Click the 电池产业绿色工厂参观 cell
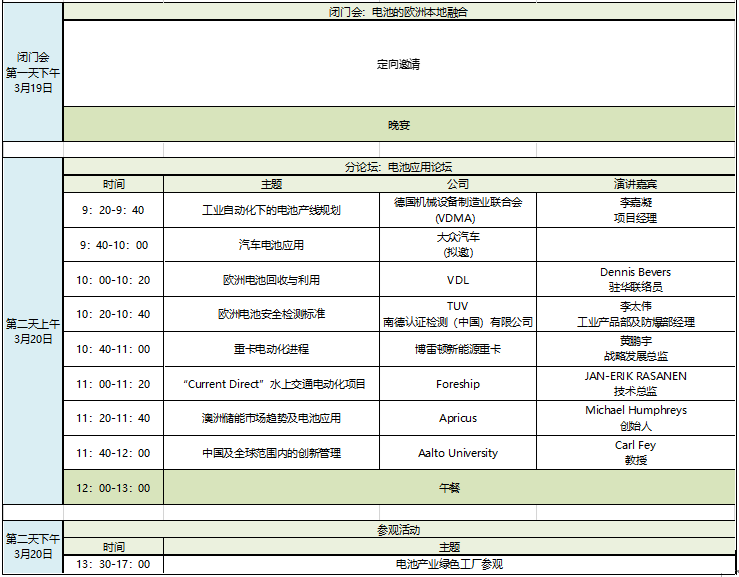 (x=449, y=565)
